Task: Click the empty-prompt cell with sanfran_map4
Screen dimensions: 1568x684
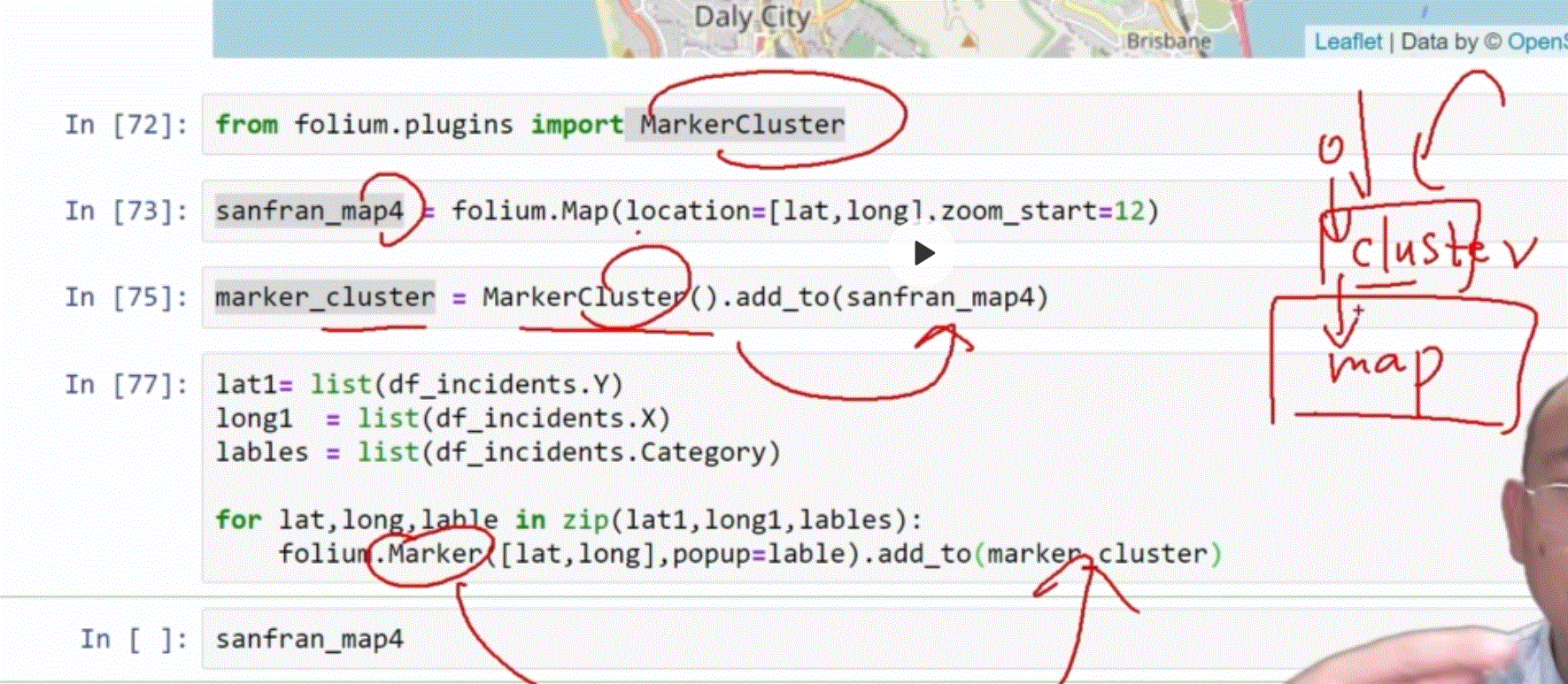Action: [309, 639]
